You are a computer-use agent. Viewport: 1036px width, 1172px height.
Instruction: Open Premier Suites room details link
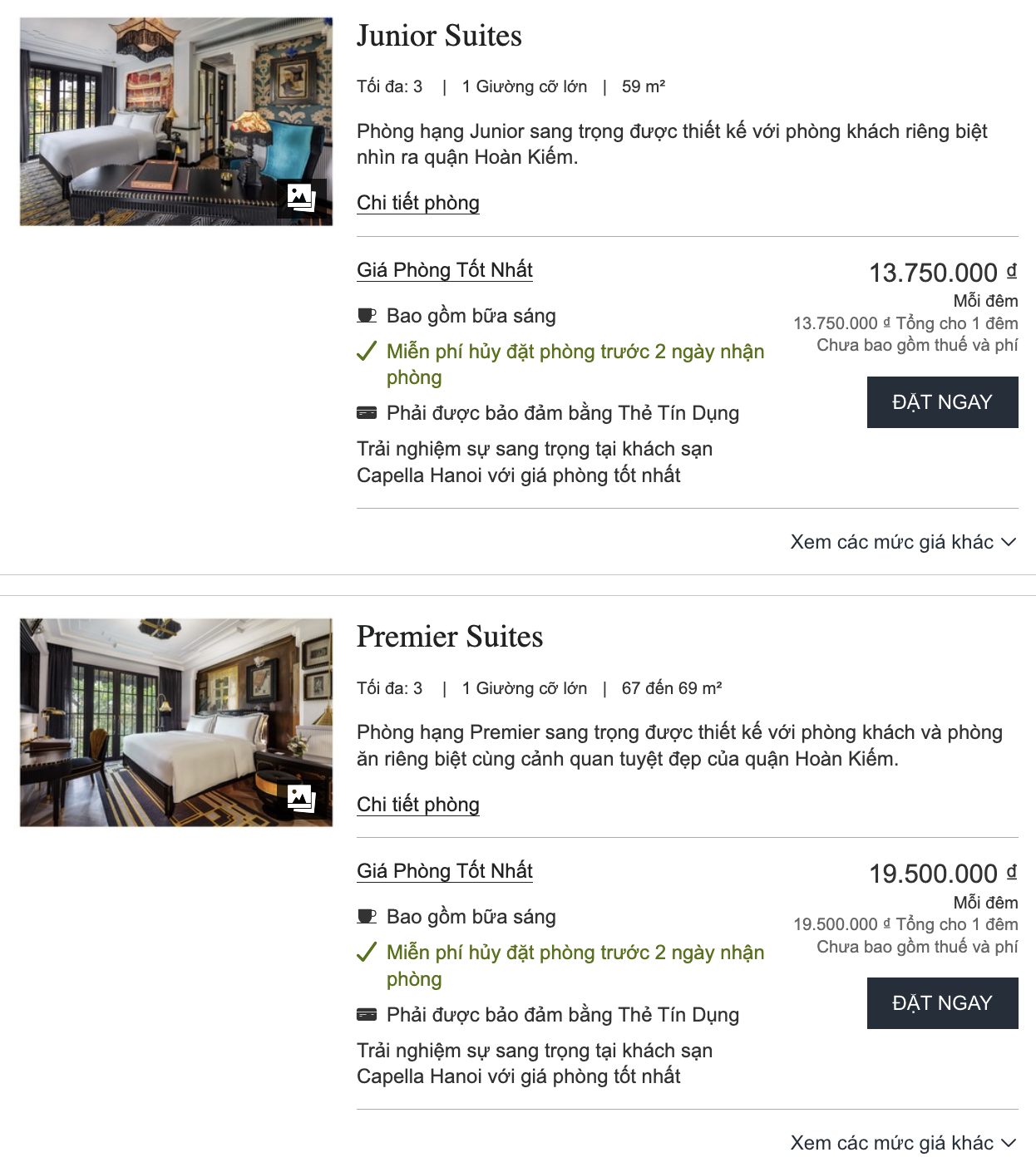(x=418, y=805)
